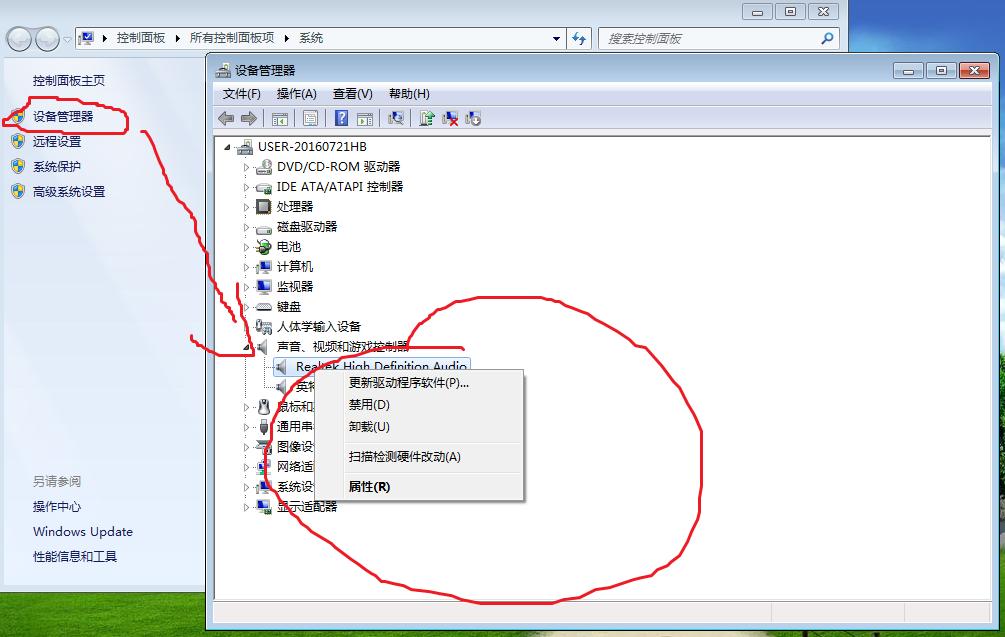Viewport: 1005px width, 637px height.
Task: Select the 显示适配器 tree item
Action: (x=307, y=507)
